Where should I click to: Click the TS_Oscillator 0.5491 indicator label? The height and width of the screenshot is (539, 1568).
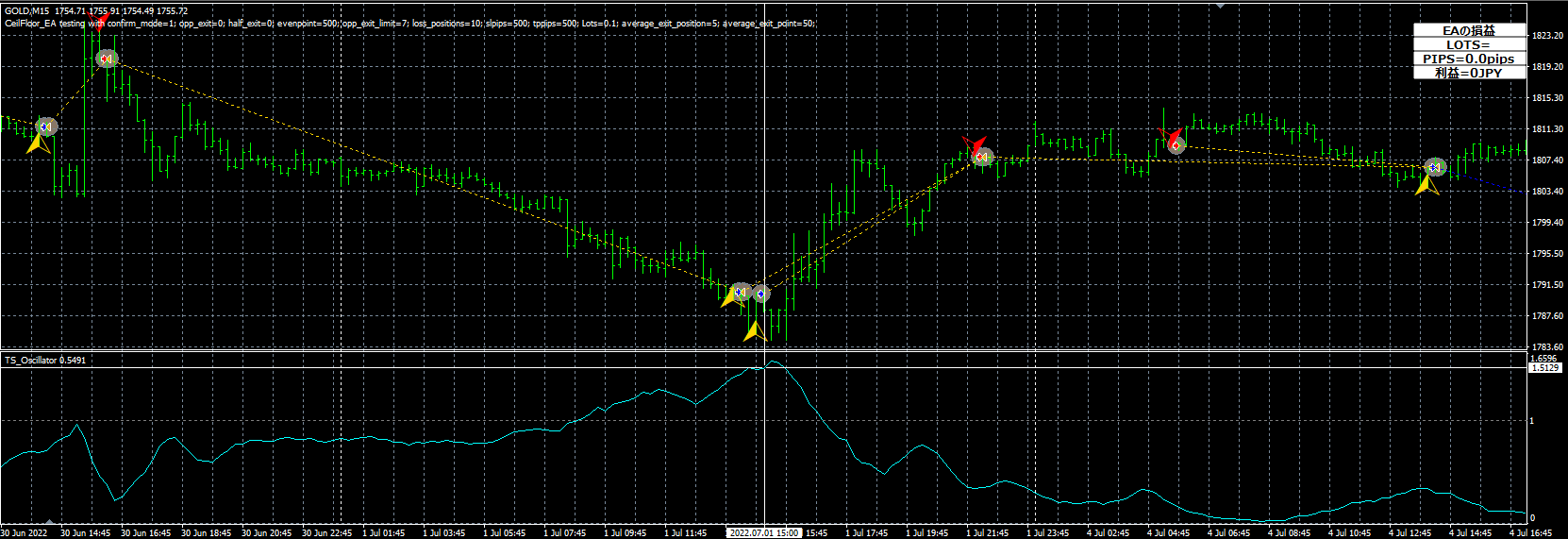45,360
